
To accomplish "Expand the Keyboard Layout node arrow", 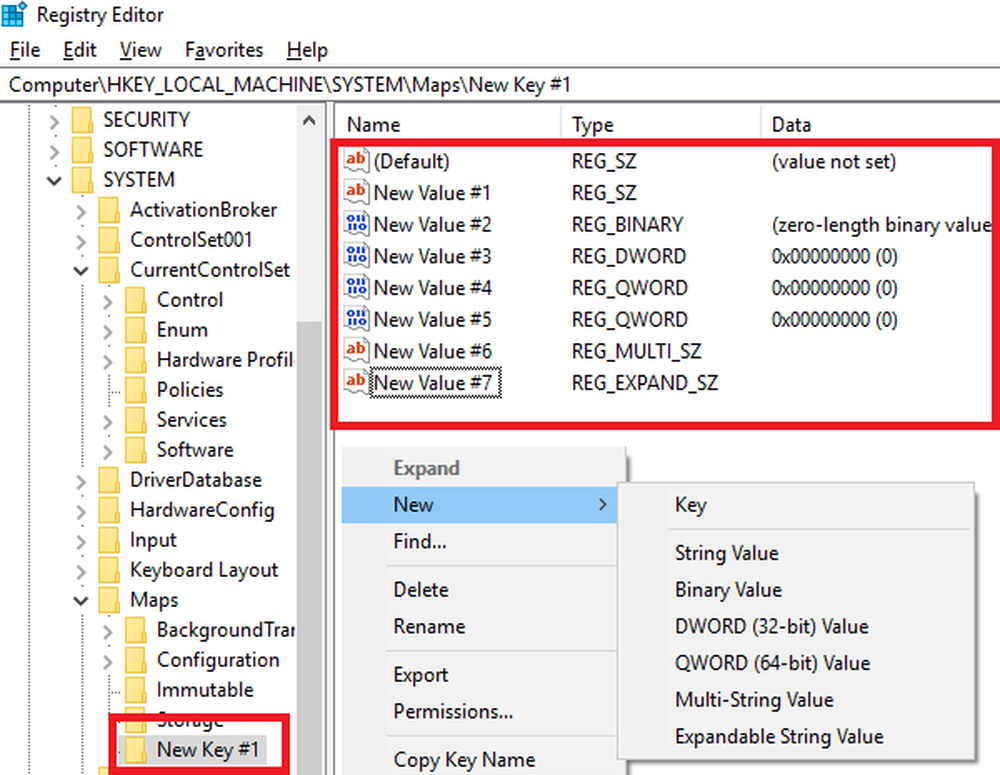I will tap(81, 570).
